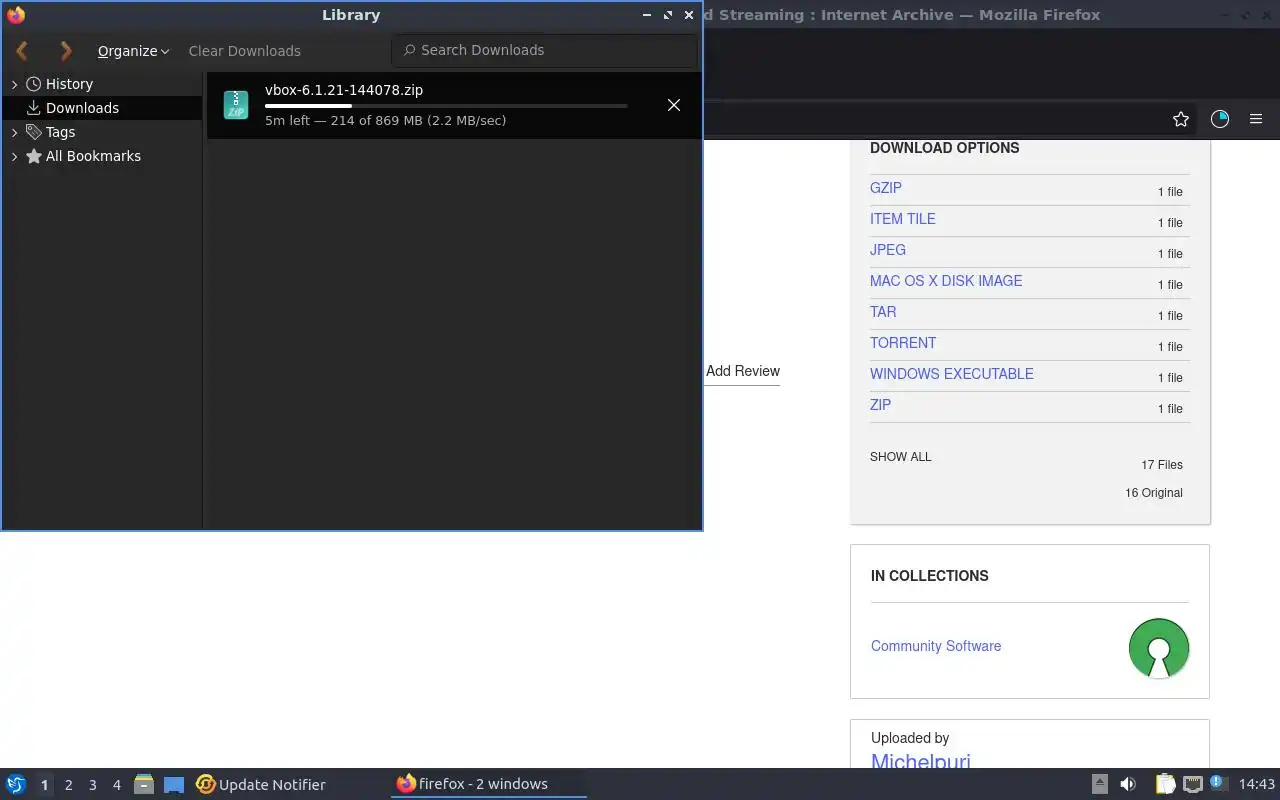Click green Community Software collection logo
Screen dimensions: 1280x800
pos(1159,648)
